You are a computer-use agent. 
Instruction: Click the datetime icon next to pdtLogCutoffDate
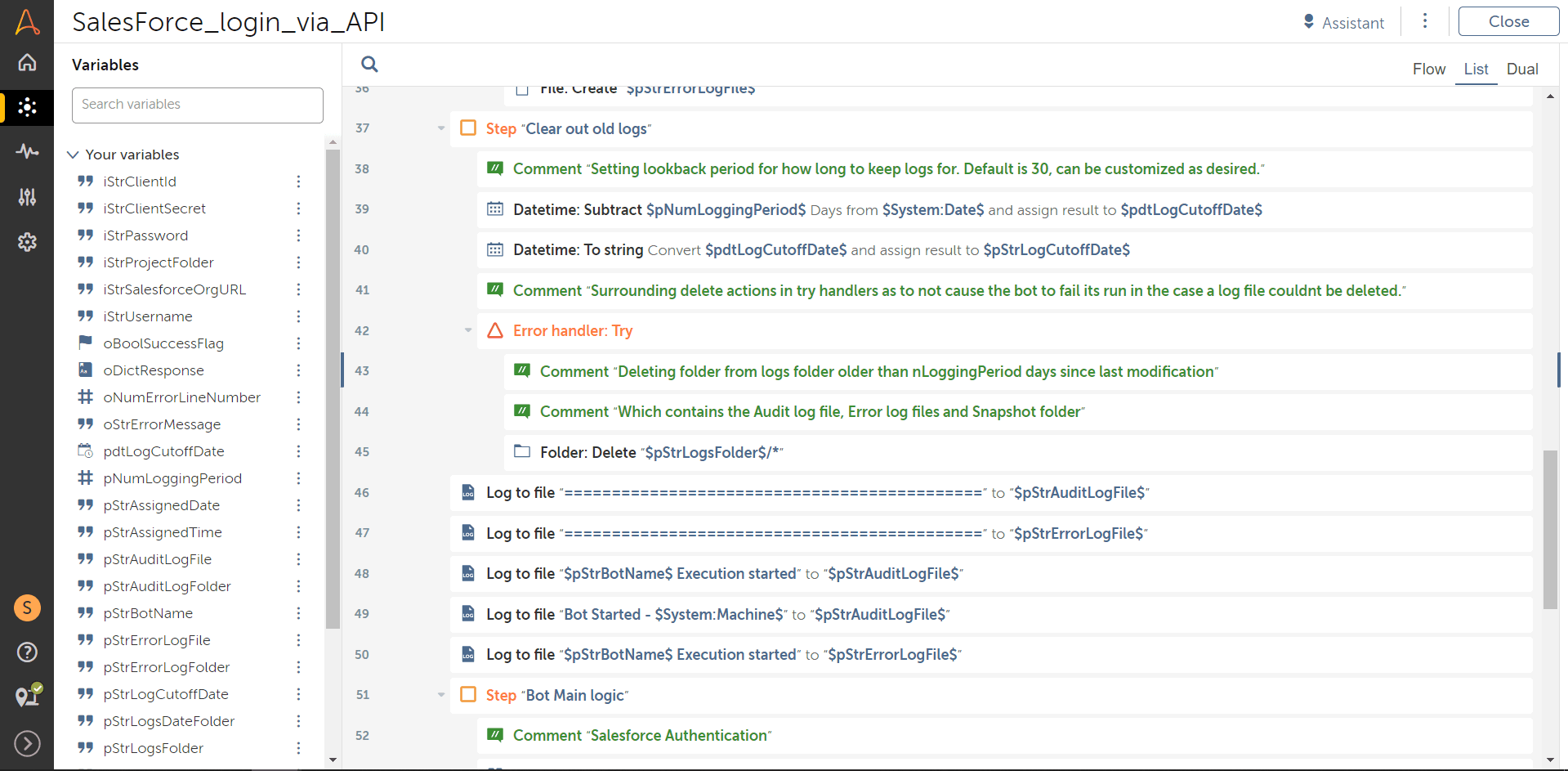(85, 450)
